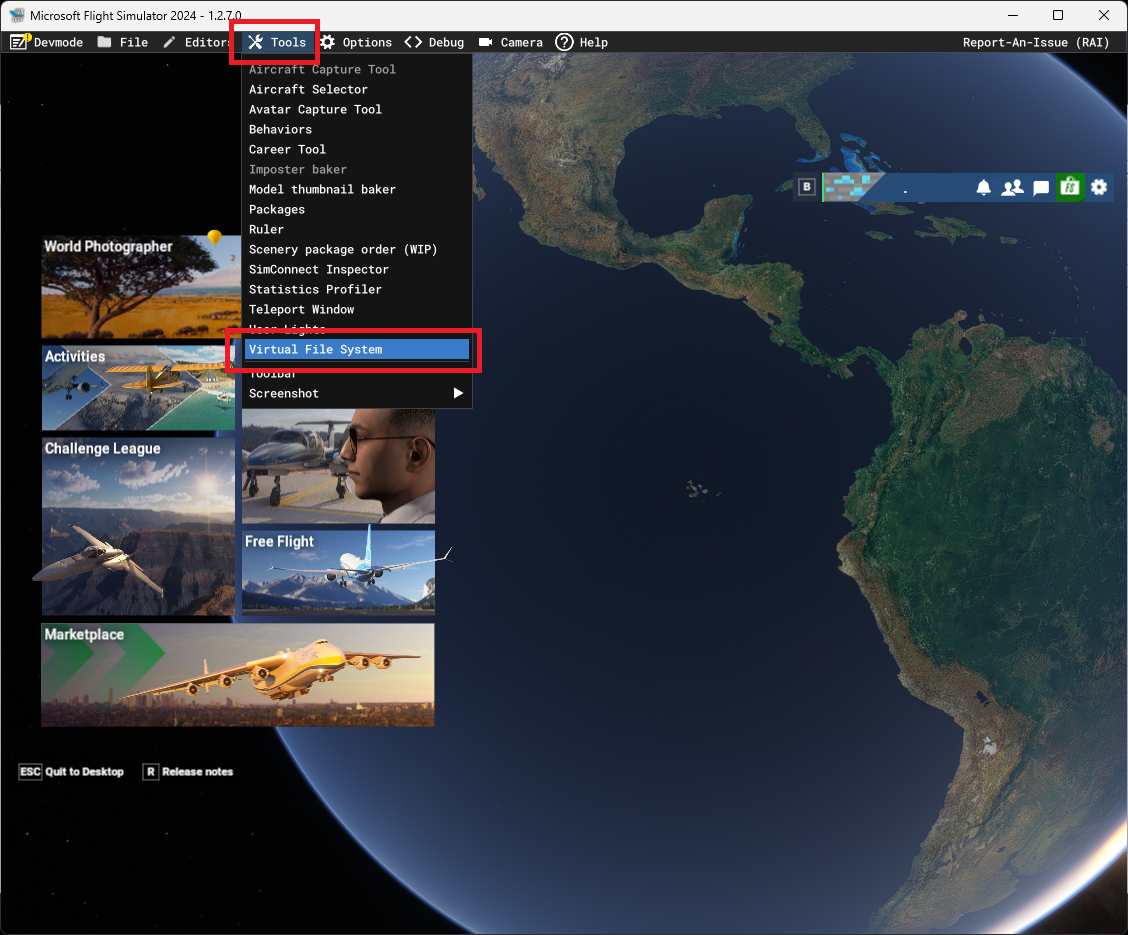The image size is (1128, 935).
Task: Open the File menu
Action: [123, 42]
